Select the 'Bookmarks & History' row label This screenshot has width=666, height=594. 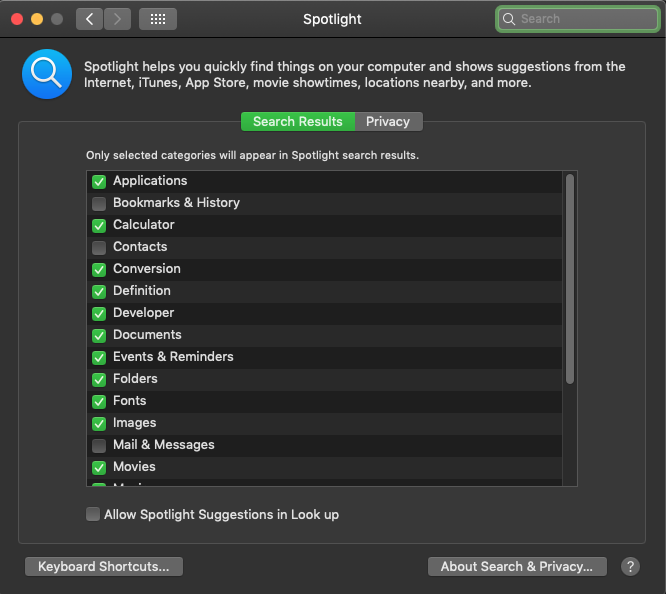(x=176, y=203)
